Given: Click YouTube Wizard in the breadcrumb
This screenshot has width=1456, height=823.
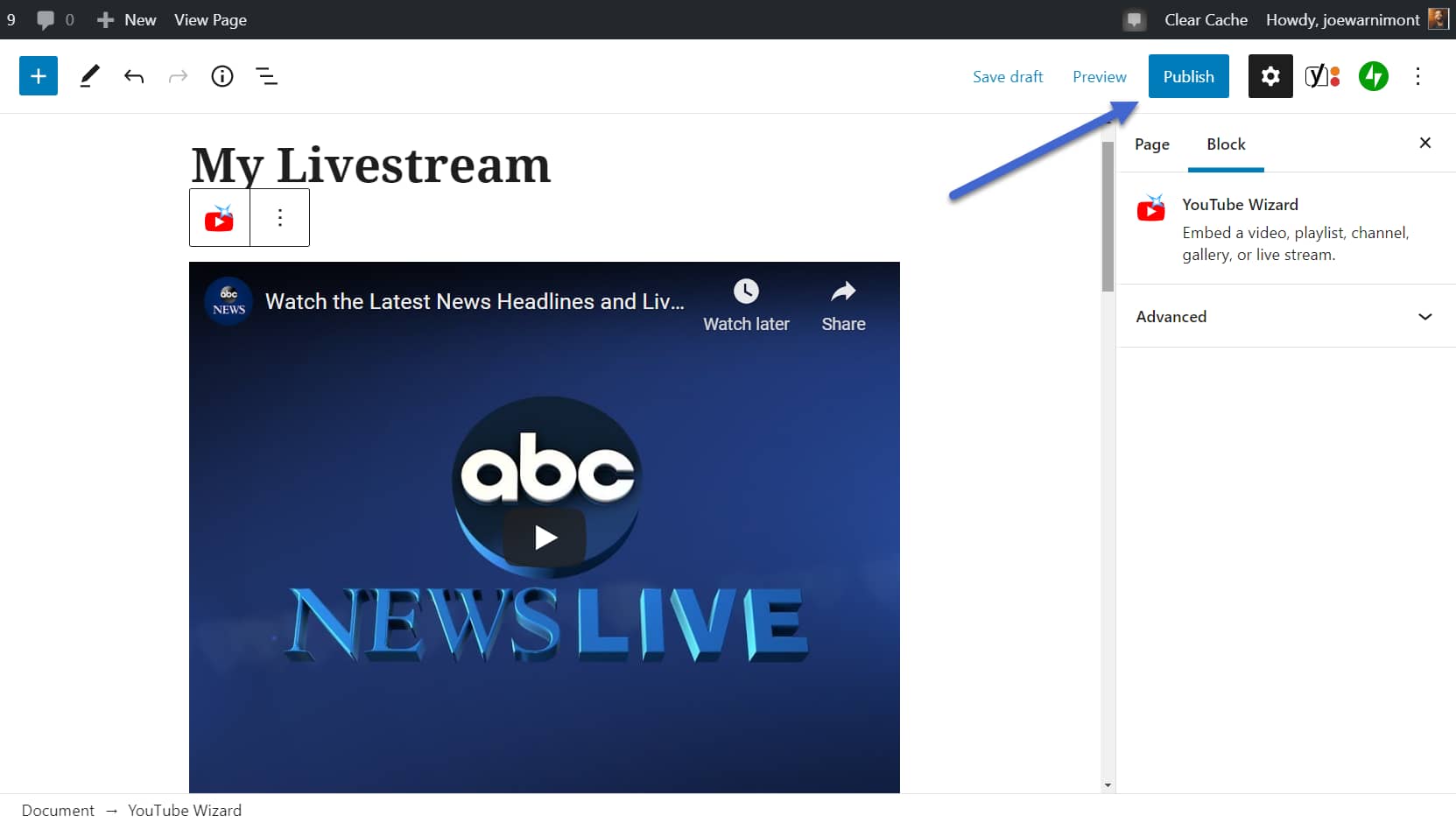Looking at the screenshot, I should tap(185, 810).
